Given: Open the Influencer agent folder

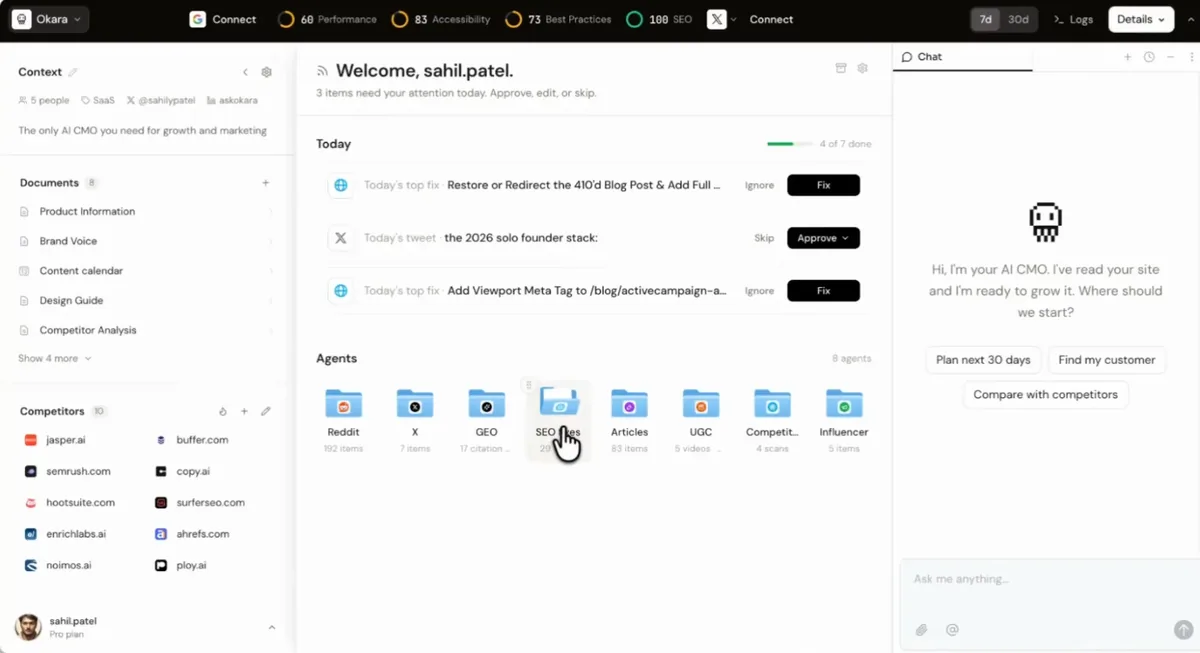Looking at the screenshot, I should (844, 420).
